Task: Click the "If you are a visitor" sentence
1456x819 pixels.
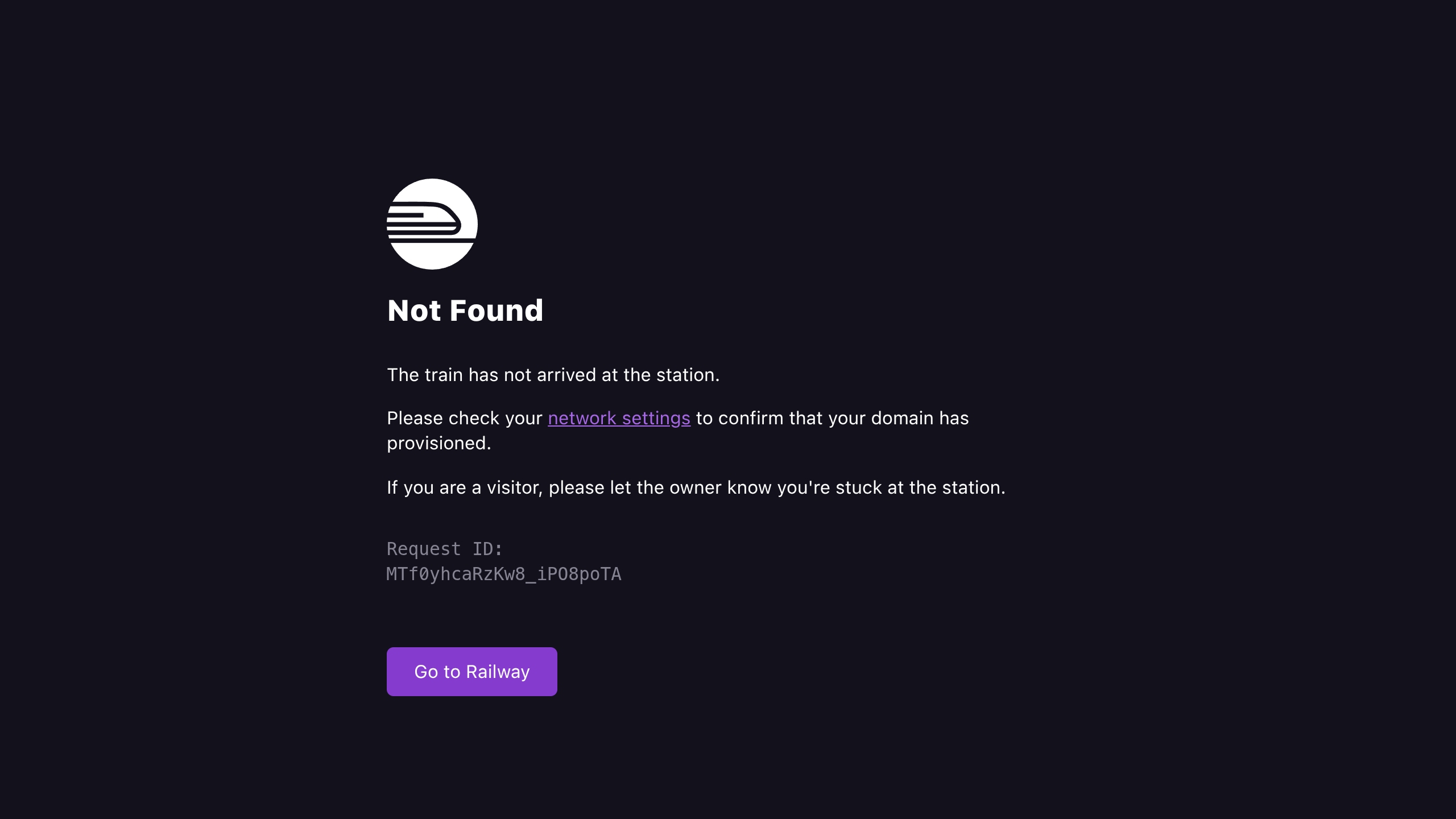Action: point(696,487)
